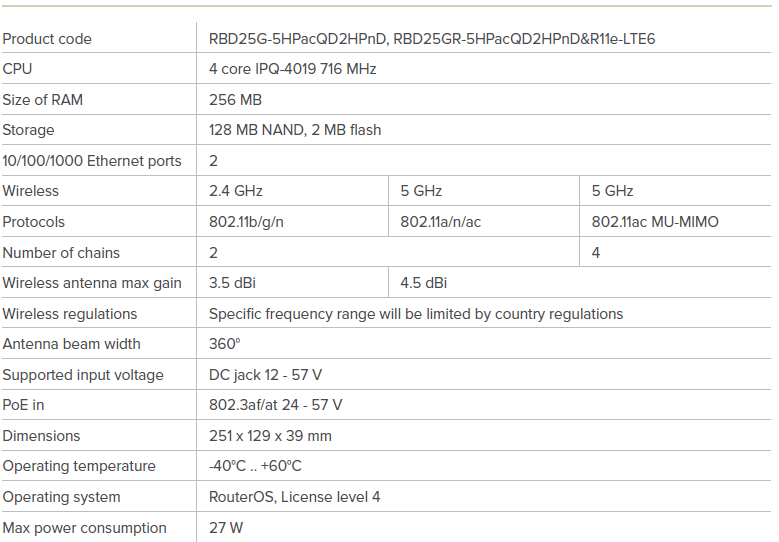
Task: Click the 2.4 GHz wireless cell
Action: [236, 191]
